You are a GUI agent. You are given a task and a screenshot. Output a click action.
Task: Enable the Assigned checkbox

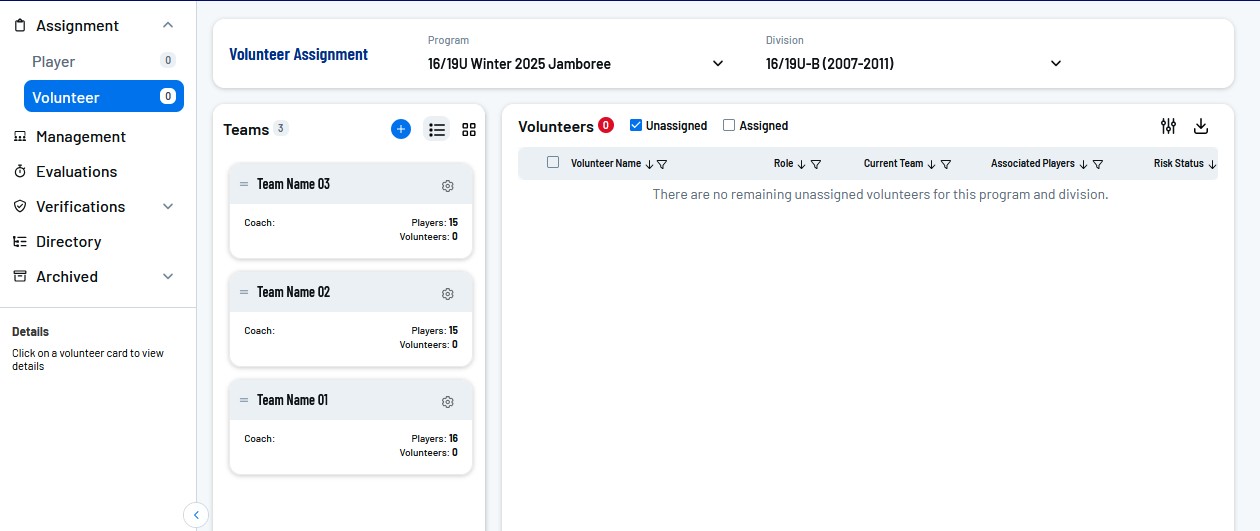coord(729,126)
